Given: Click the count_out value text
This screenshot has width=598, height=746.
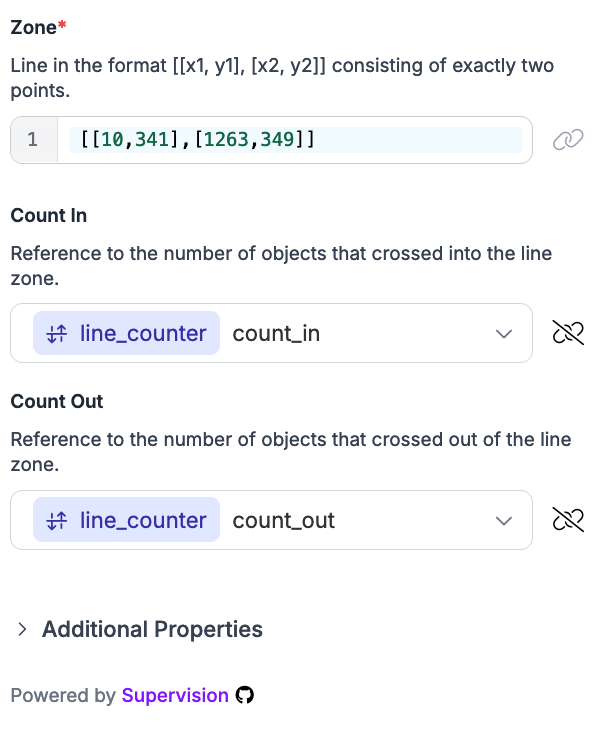Looking at the screenshot, I should coord(284,520).
